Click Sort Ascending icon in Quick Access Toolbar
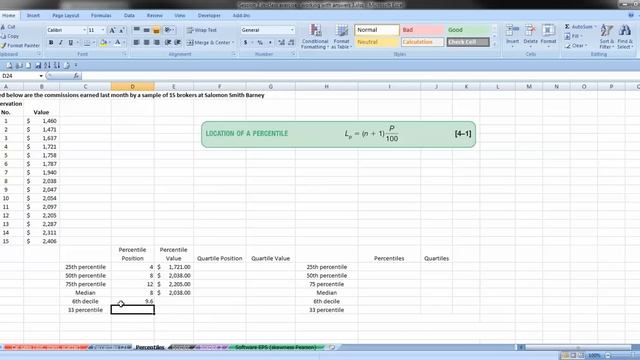This screenshot has width=640, height=360. pyautogui.click(x=47, y=65)
